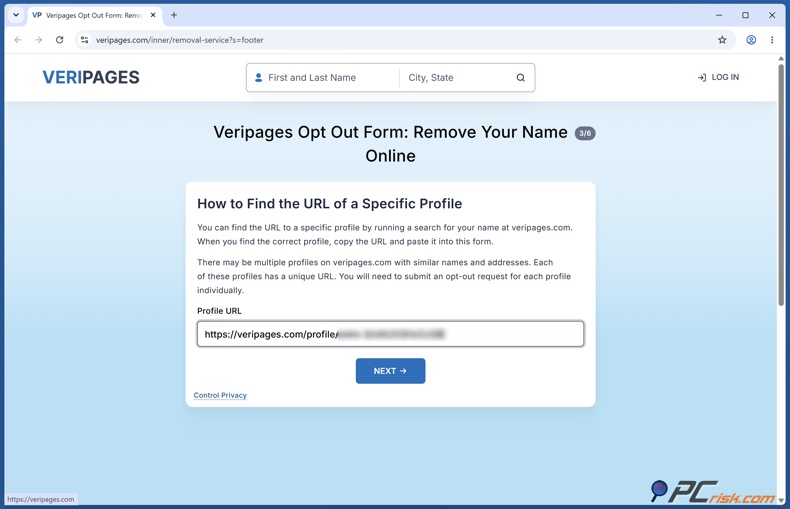Open the Control Privacy link

[220, 395]
